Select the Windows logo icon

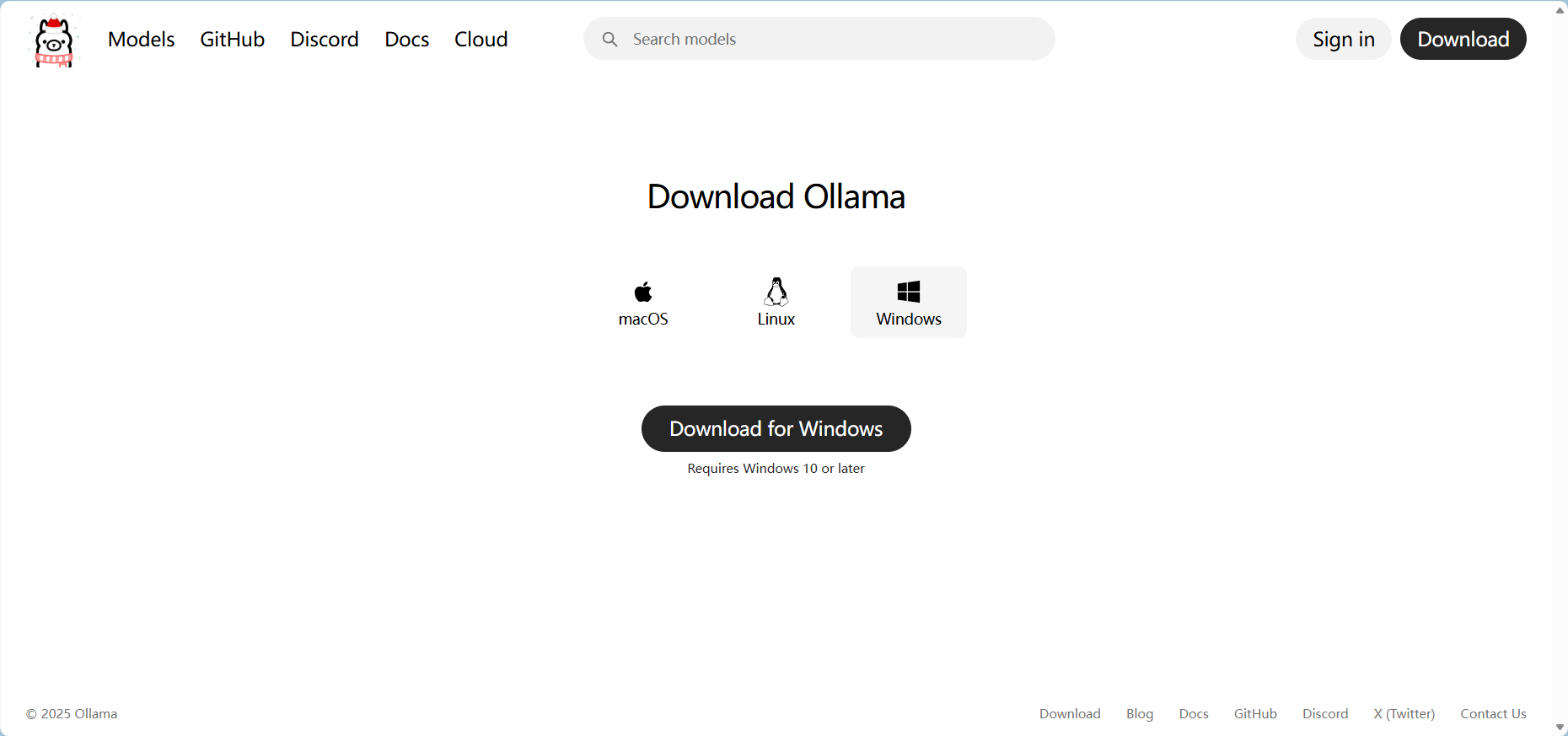click(909, 292)
